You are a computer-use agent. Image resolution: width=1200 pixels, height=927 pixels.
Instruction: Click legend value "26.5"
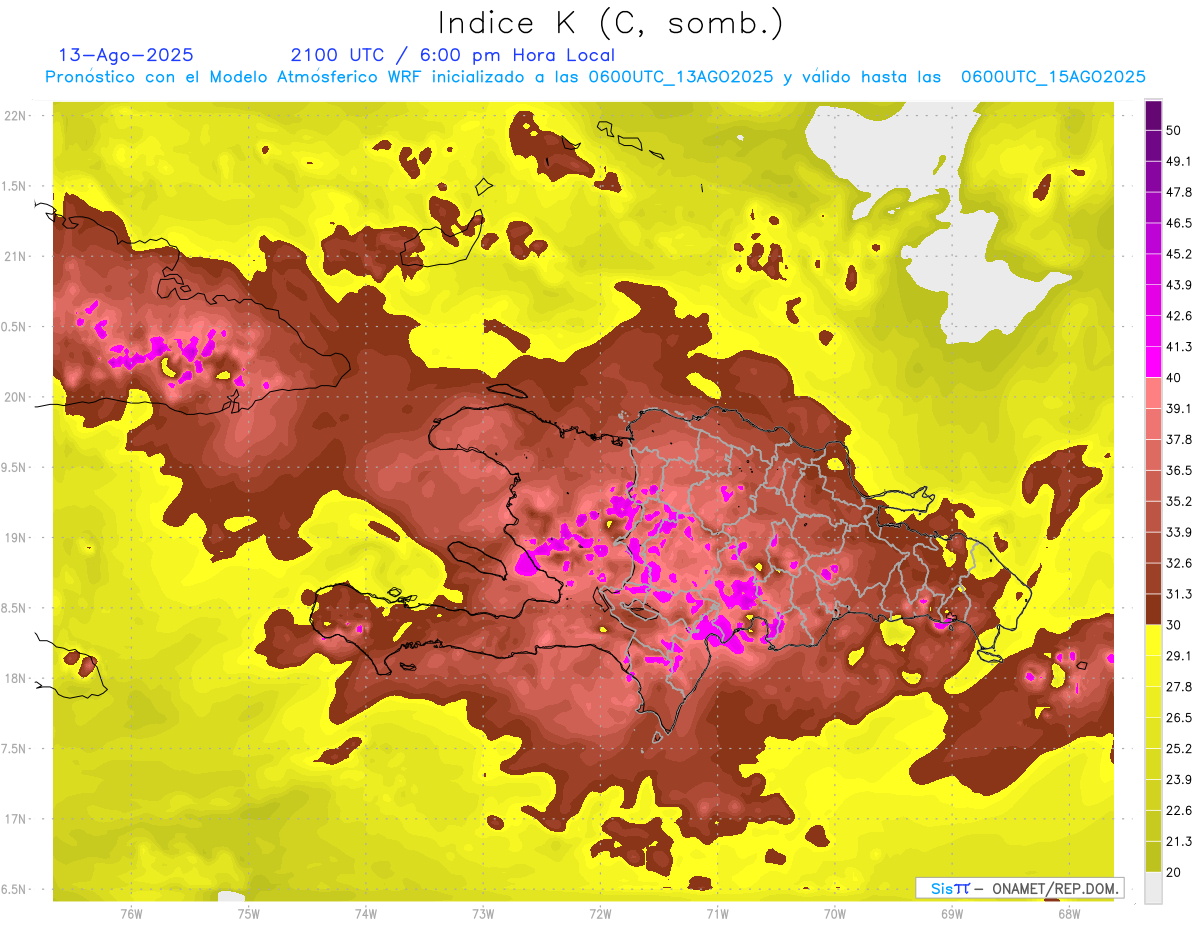pos(1179,718)
